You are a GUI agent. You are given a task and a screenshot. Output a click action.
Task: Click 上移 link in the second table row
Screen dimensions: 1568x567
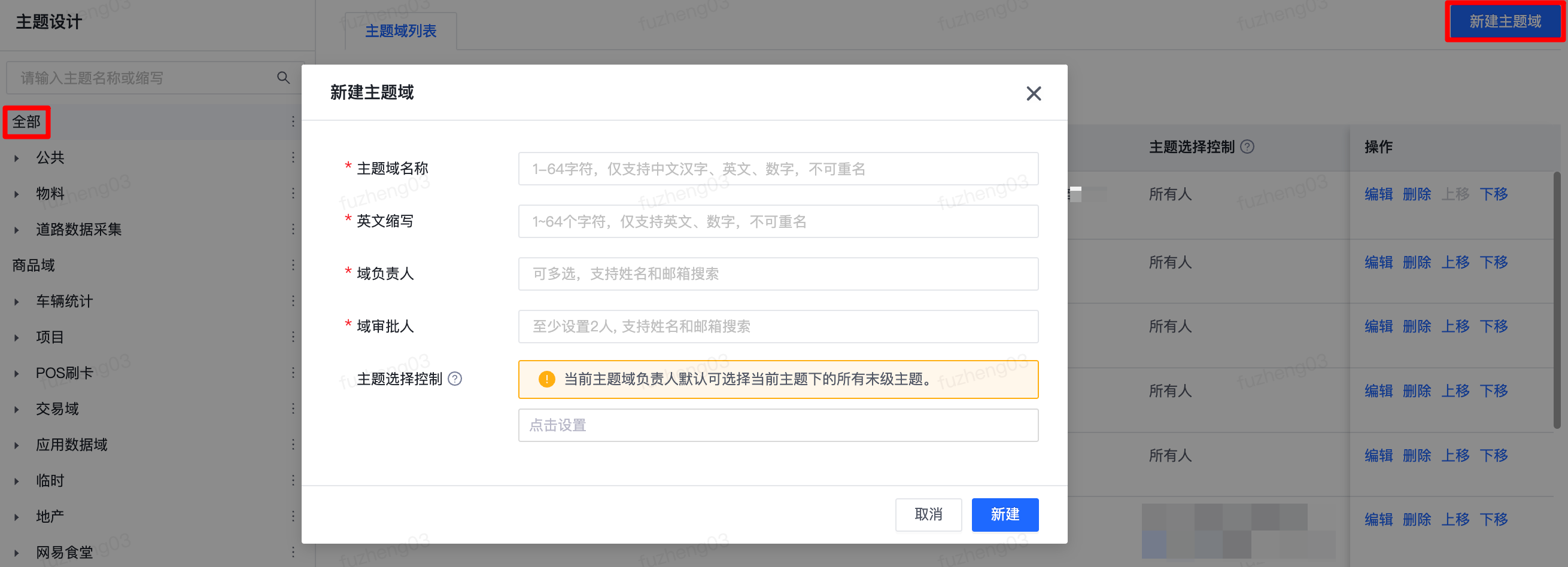(x=1455, y=262)
